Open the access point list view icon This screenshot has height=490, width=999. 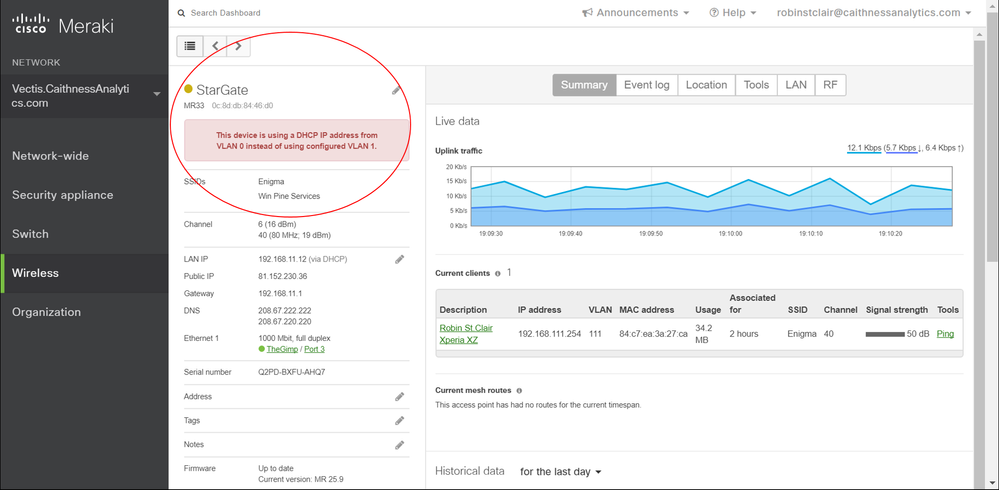[x=190, y=46]
